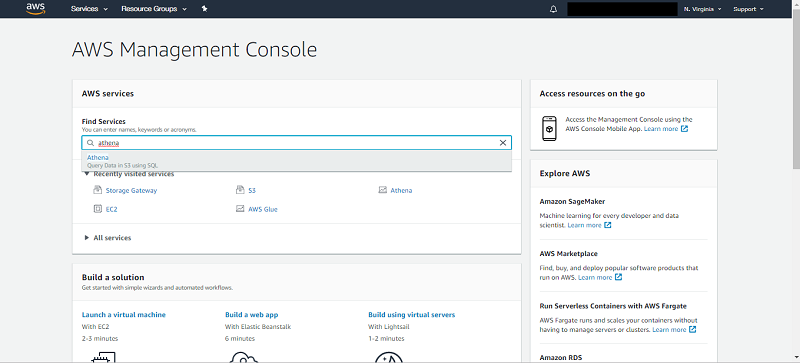Click the Find Services search box
Viewport: 800px width, 363px height.
pos(296,143)
